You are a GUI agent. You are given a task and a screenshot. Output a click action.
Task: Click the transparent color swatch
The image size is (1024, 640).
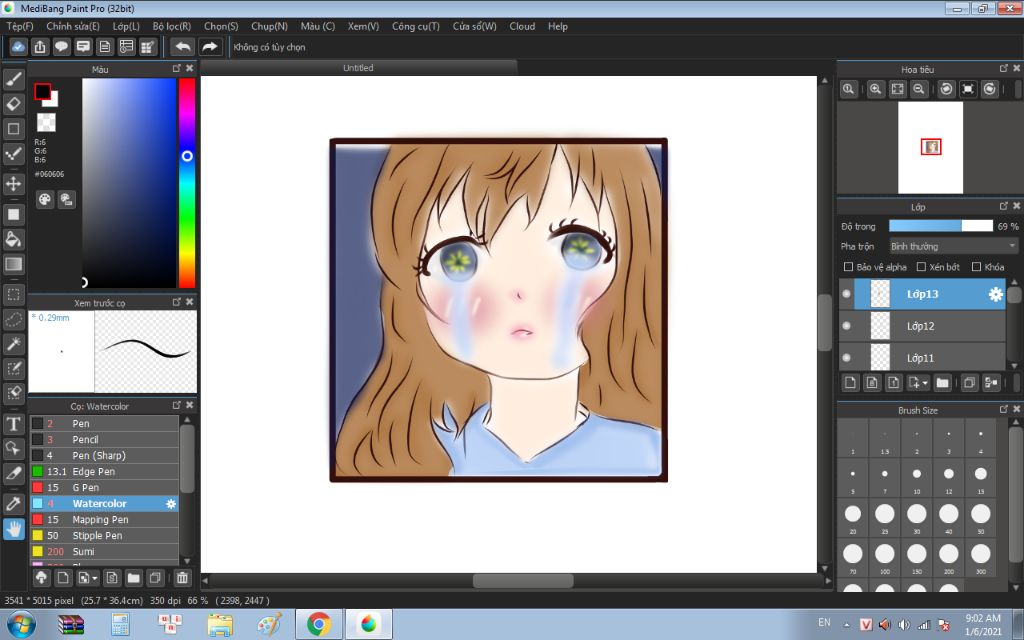[46, 122]
